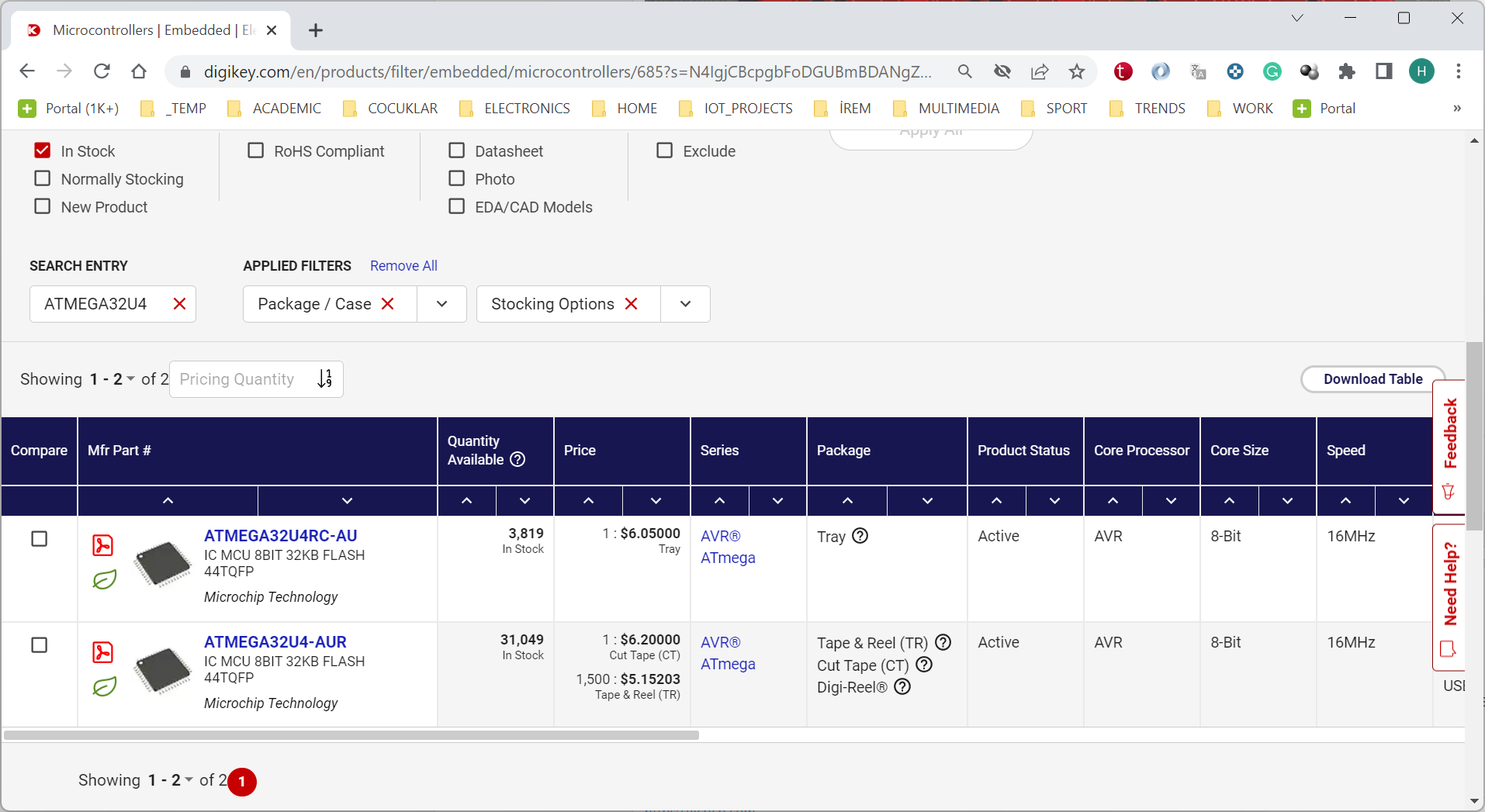Open the results range dropdown beside Showing
Image resolution: width=1485 pixels, height=812 pixels.
coord(130,379)
